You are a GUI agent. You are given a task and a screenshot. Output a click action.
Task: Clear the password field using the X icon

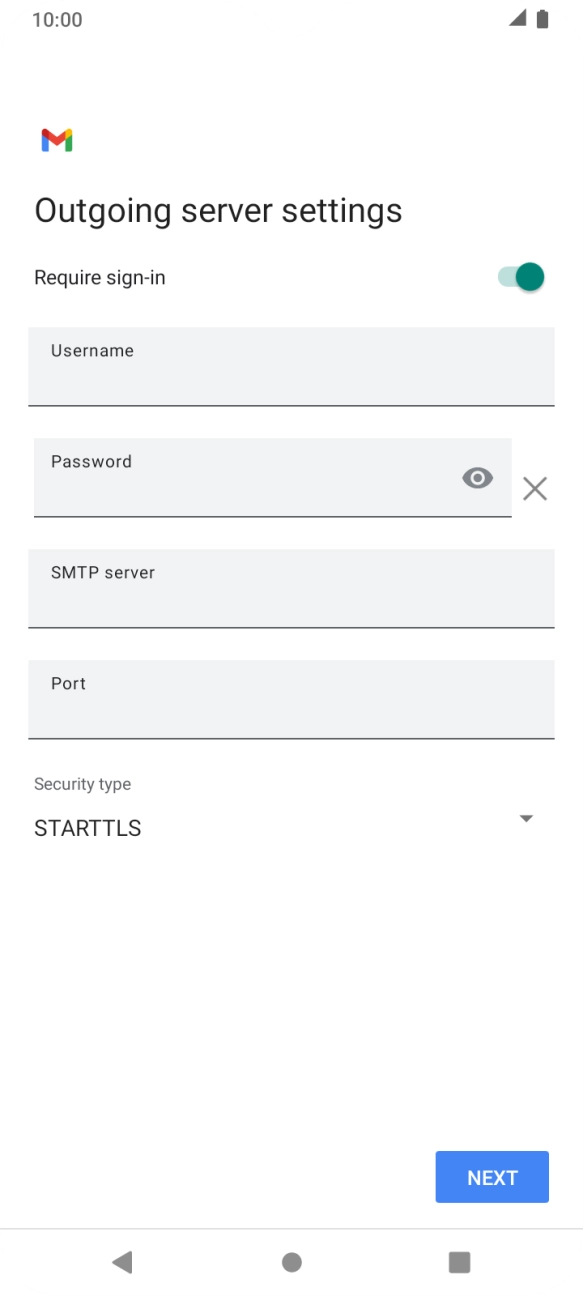coord(535,488)
